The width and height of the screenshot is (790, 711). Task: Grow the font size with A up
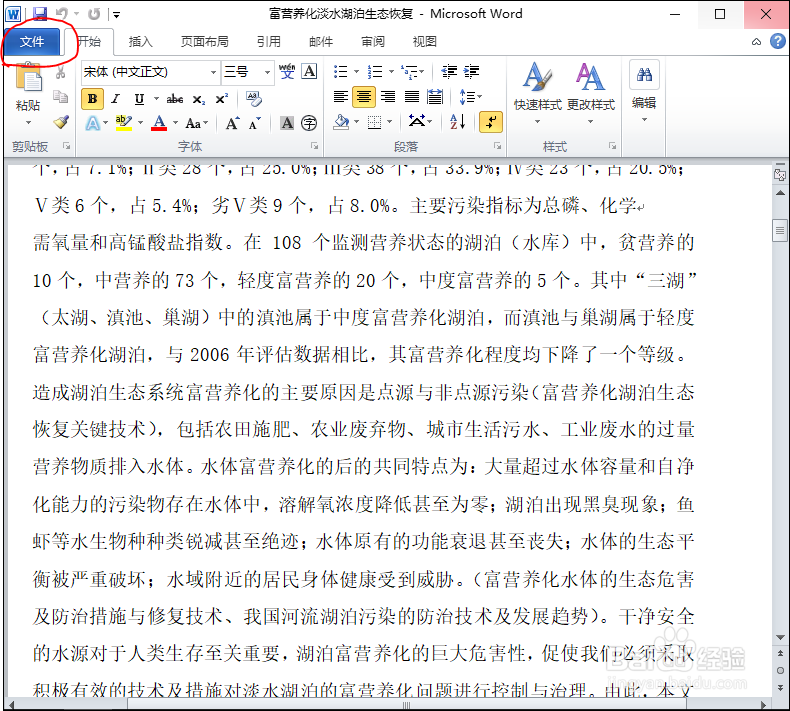232,123
